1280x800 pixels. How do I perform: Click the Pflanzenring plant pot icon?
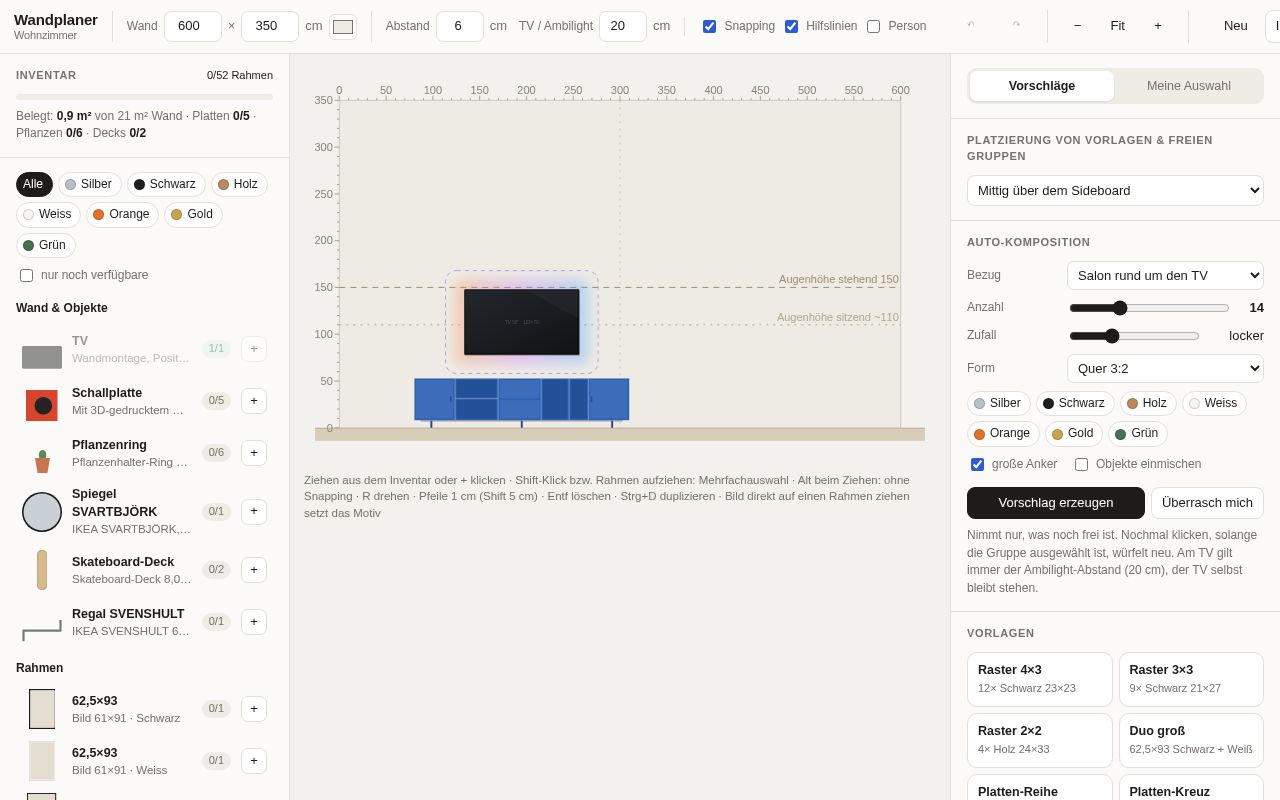tap(42, 461)
